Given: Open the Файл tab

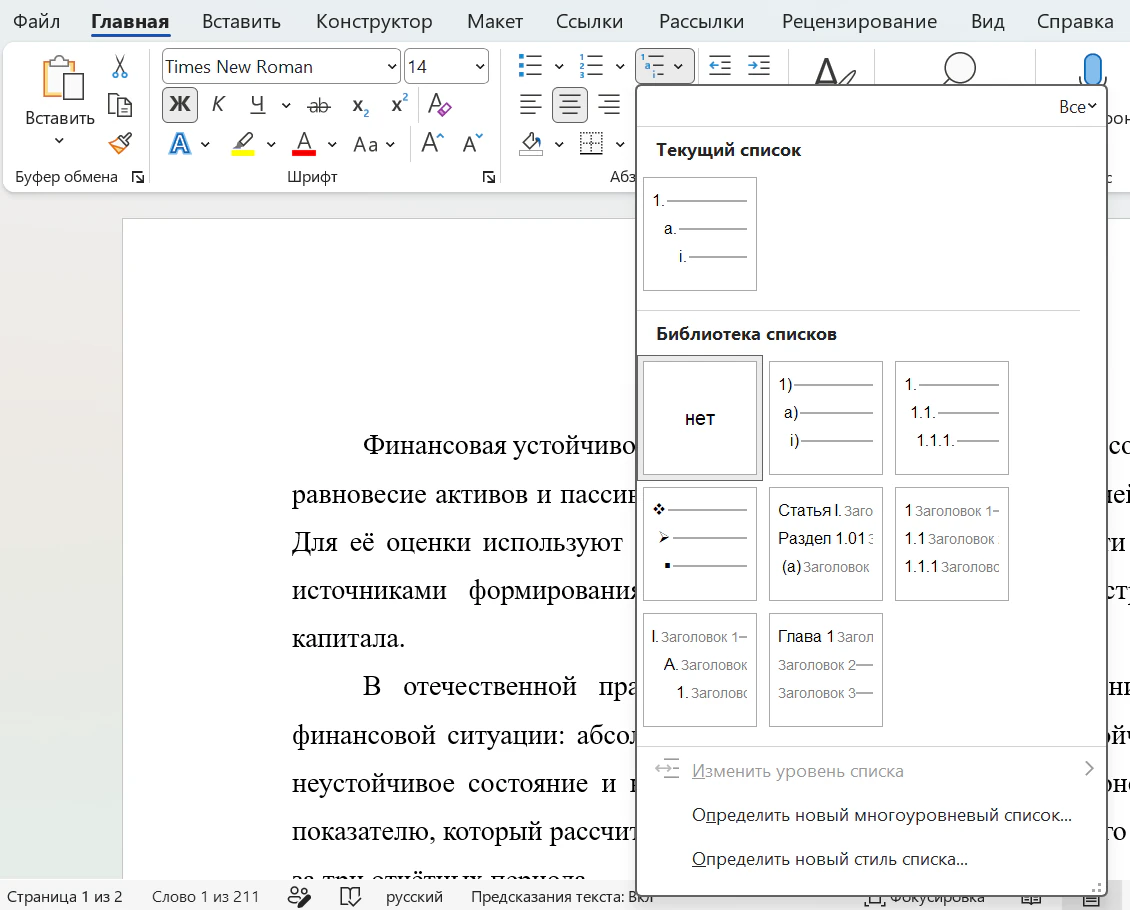Looking at the screenshot, I should tap(36, 22).
